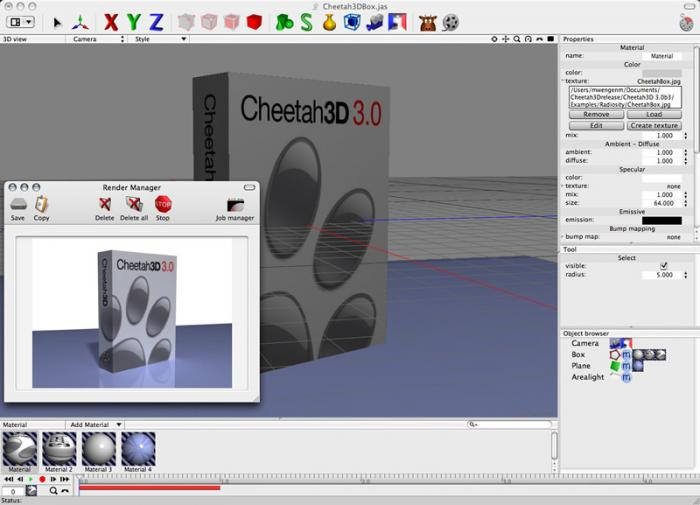Image resolution: width=700 pixels, height=505 pixels.
Task: Click the m tag on Box row
Action: pyautogui.click(x=626, y=355)
